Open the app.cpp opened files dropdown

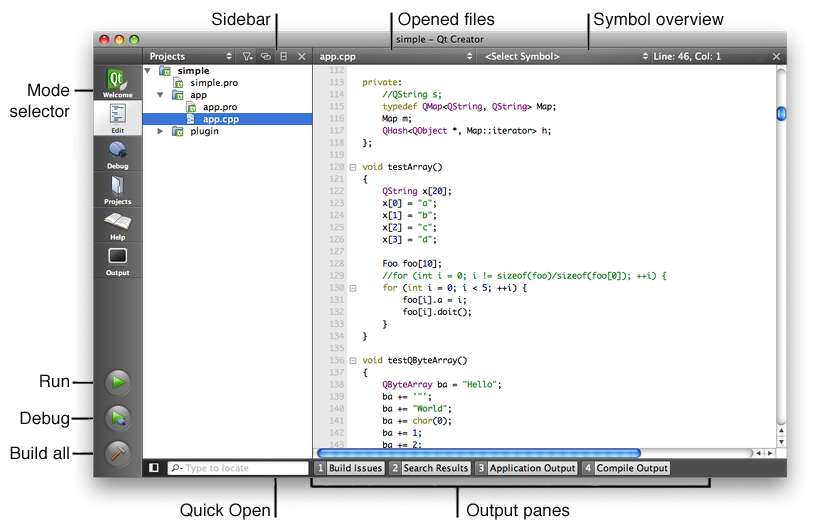[x=395, y=56]
